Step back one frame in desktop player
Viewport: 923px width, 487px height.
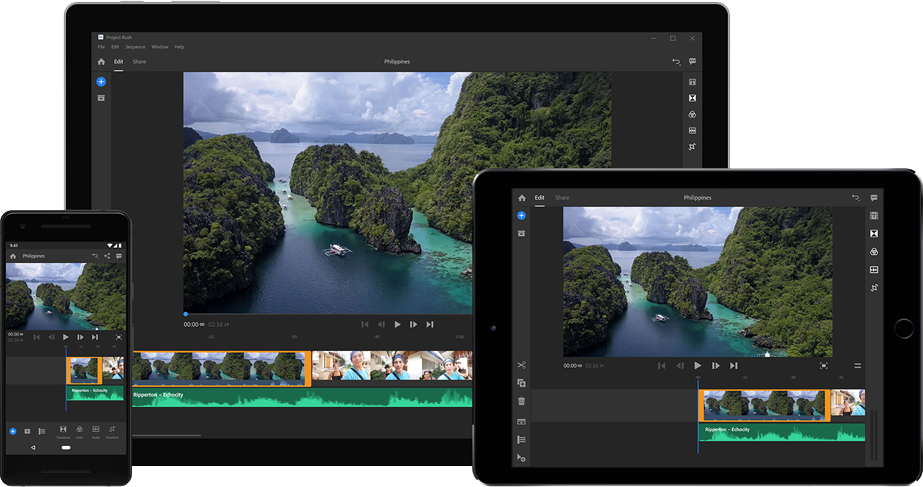[381, 324]
